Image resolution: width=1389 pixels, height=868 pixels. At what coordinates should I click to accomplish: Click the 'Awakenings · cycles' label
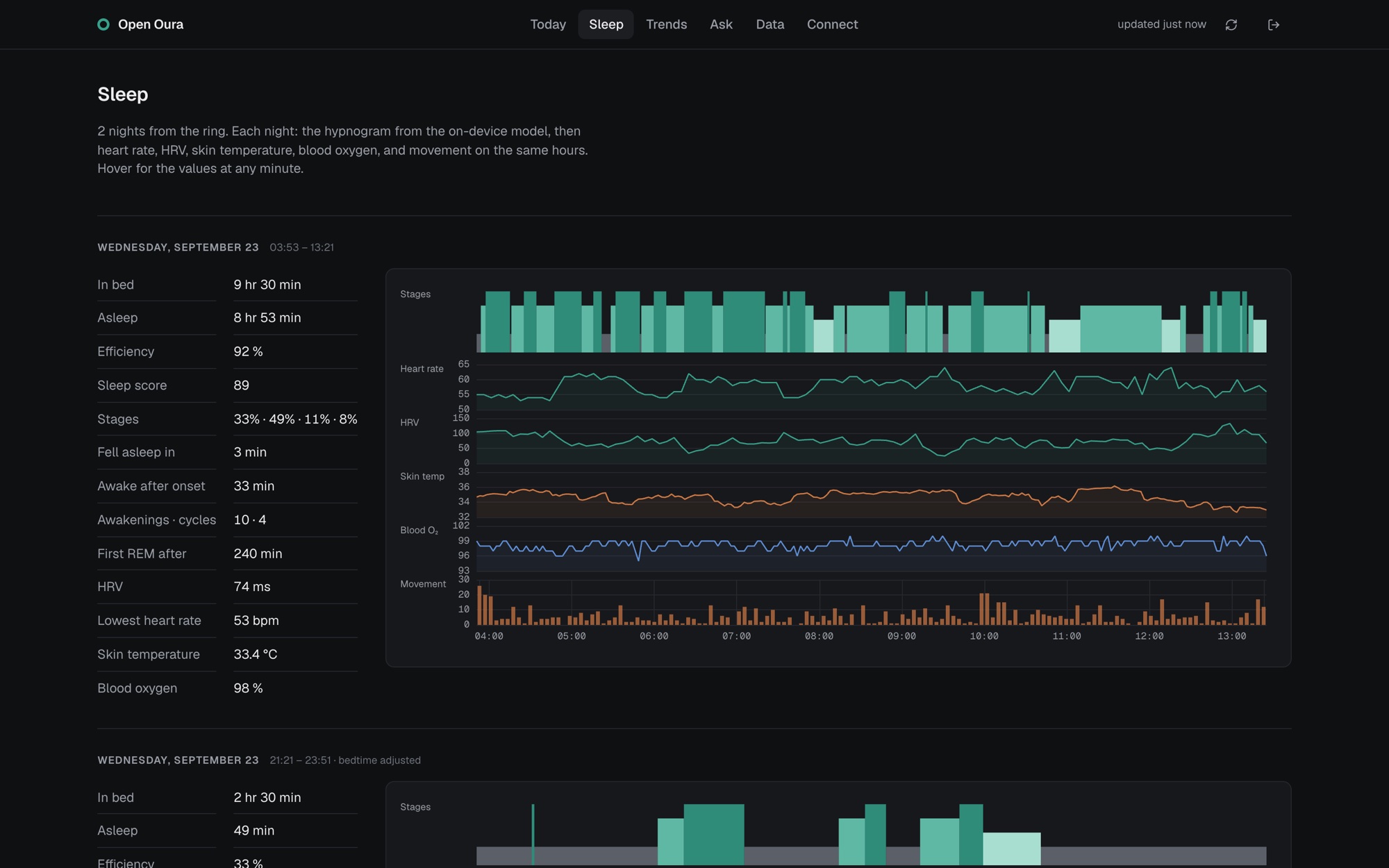[156, 519]
